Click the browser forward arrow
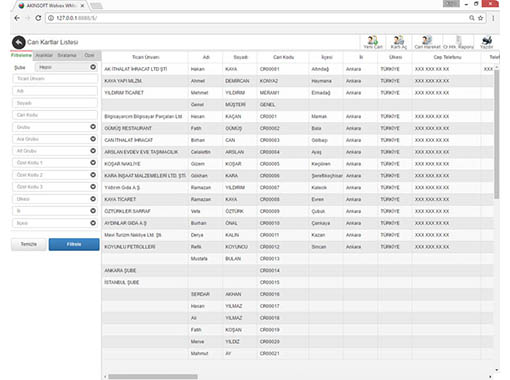510x380 pixels. (27, 18)
